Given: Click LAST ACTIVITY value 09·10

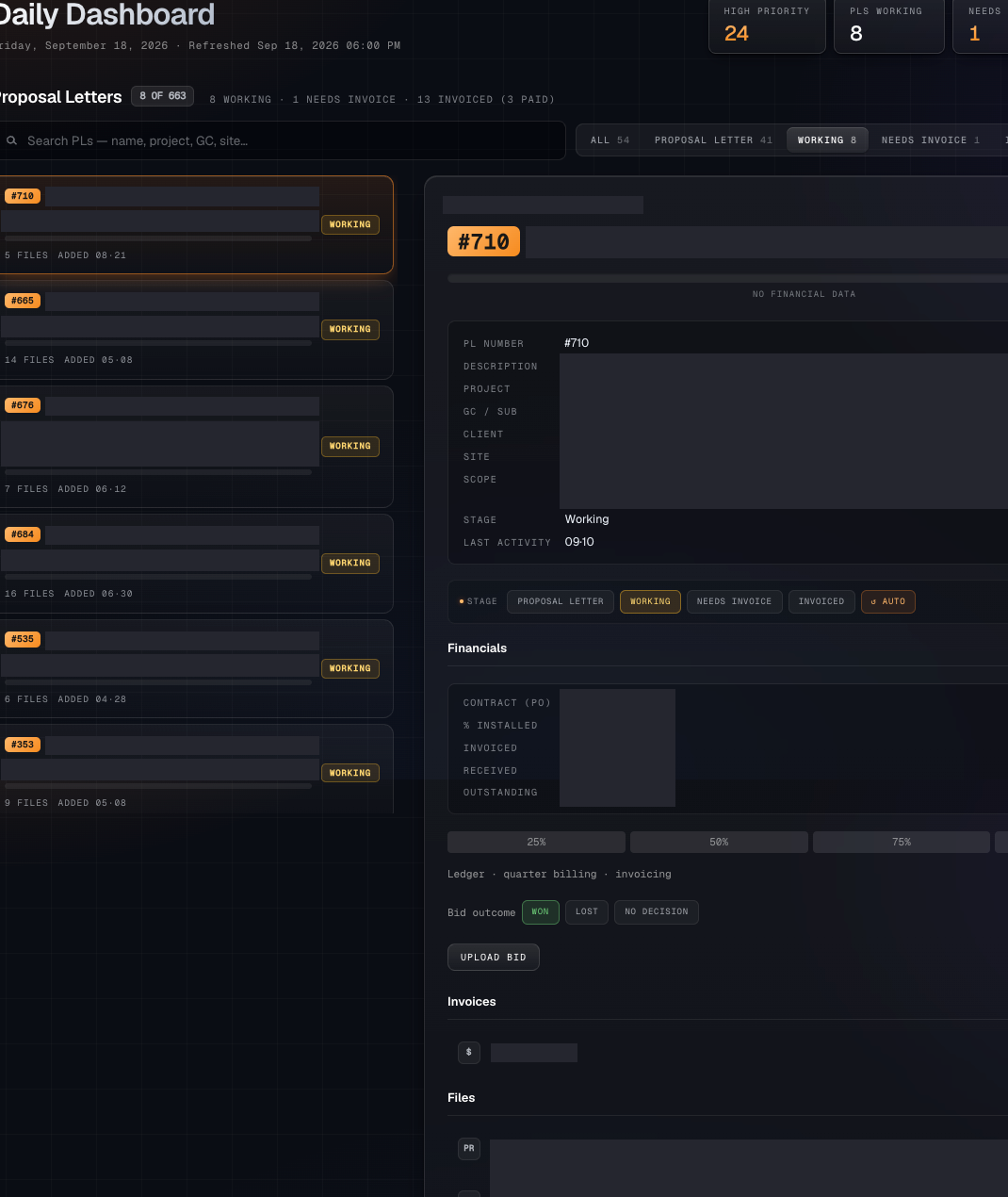Looking at the screenshot, I should [x=579, y=542].
